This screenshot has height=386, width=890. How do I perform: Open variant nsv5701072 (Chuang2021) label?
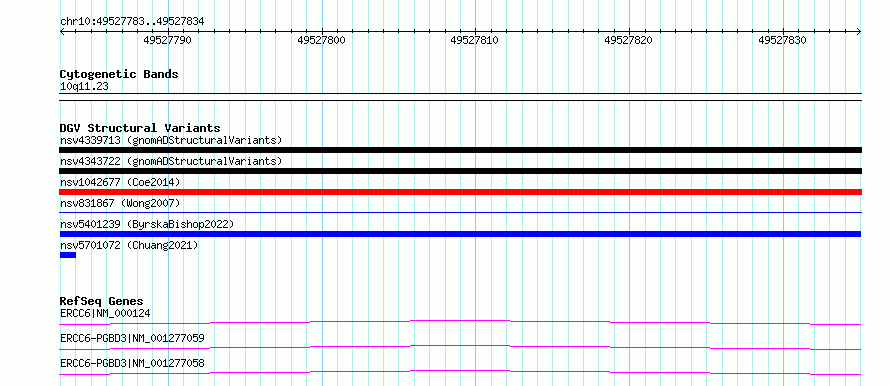click(x=129, y=245)
